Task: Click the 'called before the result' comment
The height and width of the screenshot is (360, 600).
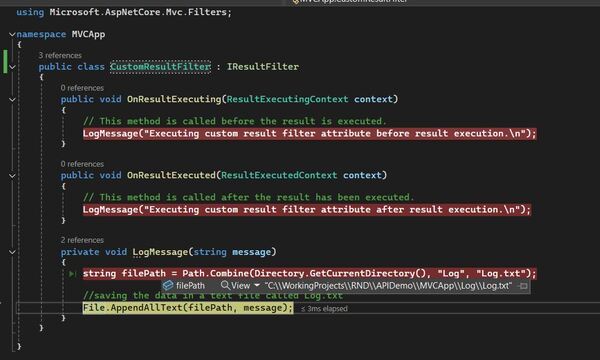Action: coord(235,121)
